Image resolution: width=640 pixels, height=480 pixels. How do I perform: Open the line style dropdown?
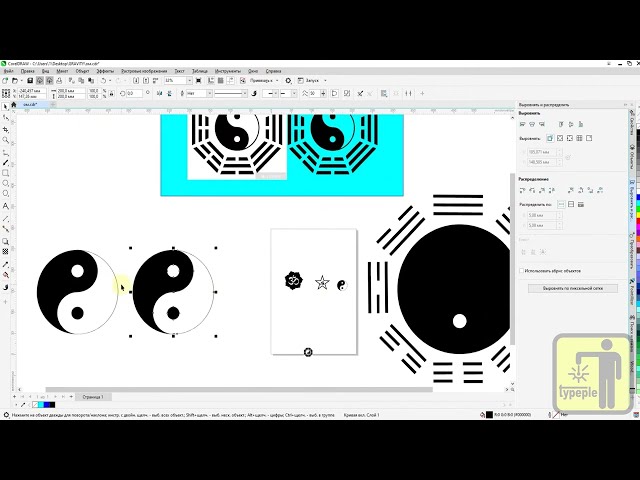(244, 93)
